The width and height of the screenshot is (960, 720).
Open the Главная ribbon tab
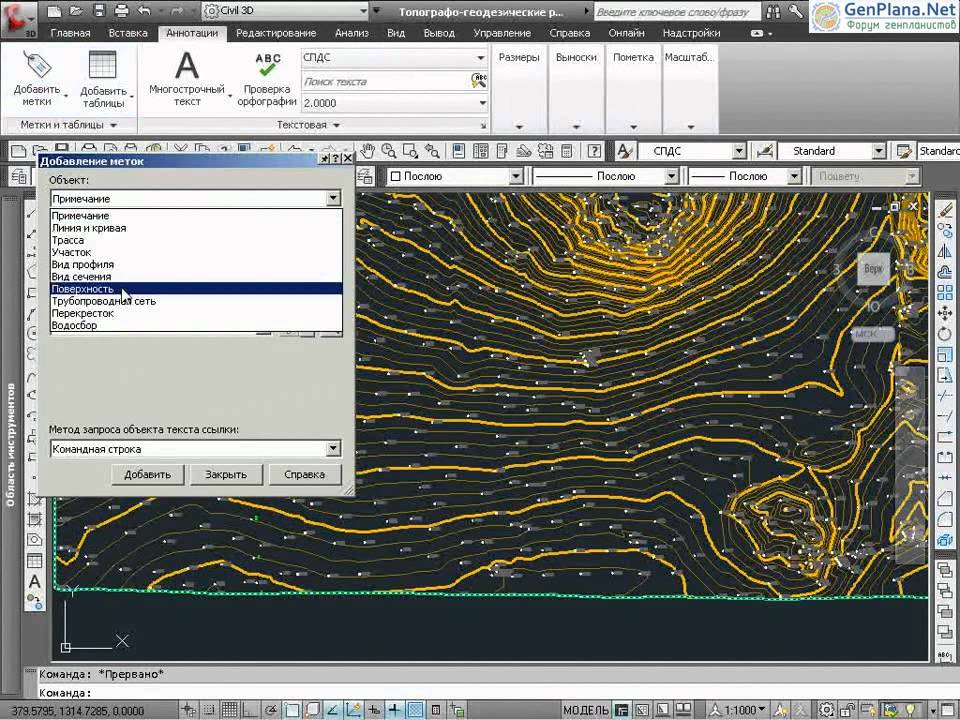tap(70, 33)
